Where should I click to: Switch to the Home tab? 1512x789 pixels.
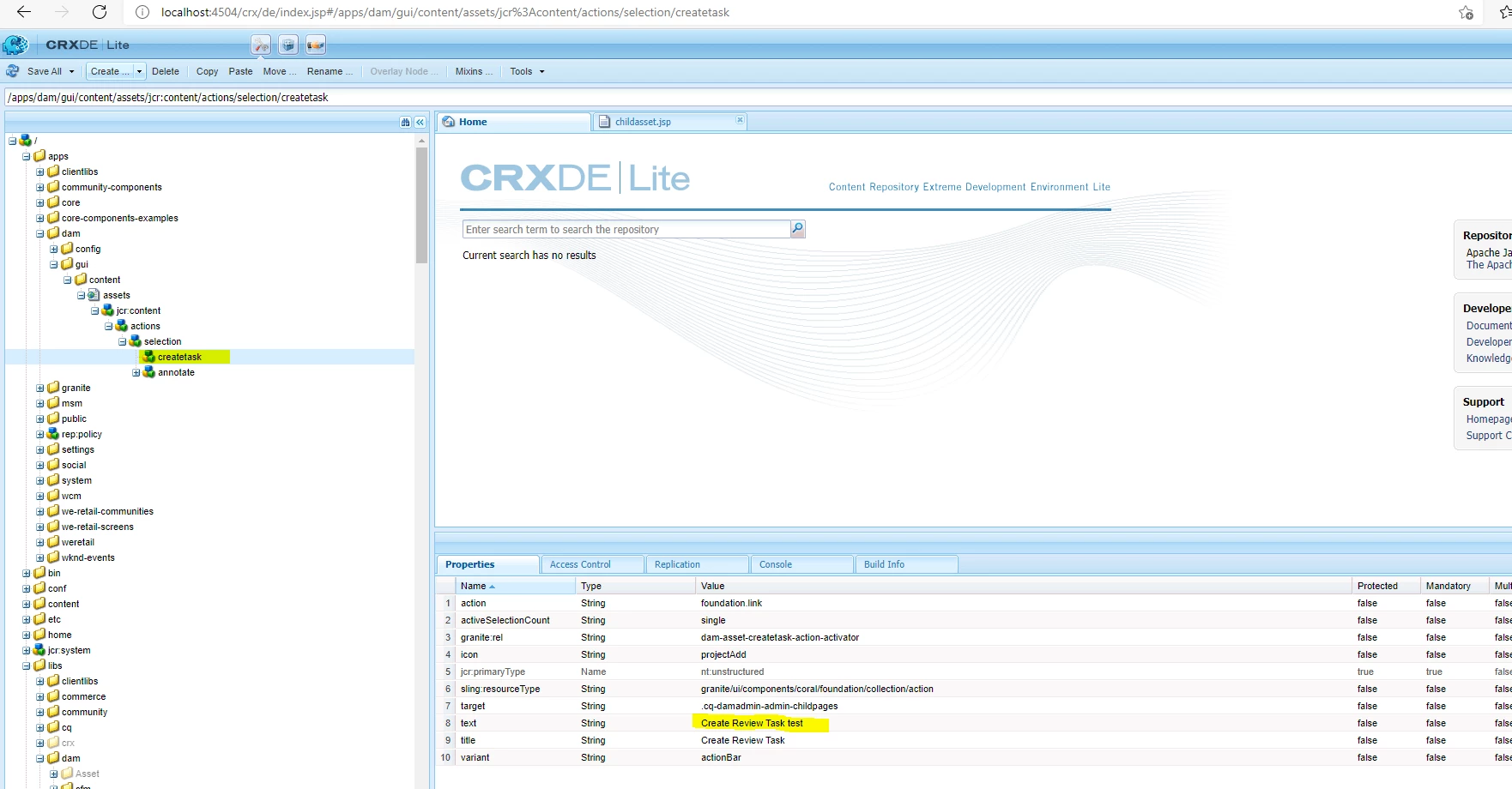coord(513,122)
